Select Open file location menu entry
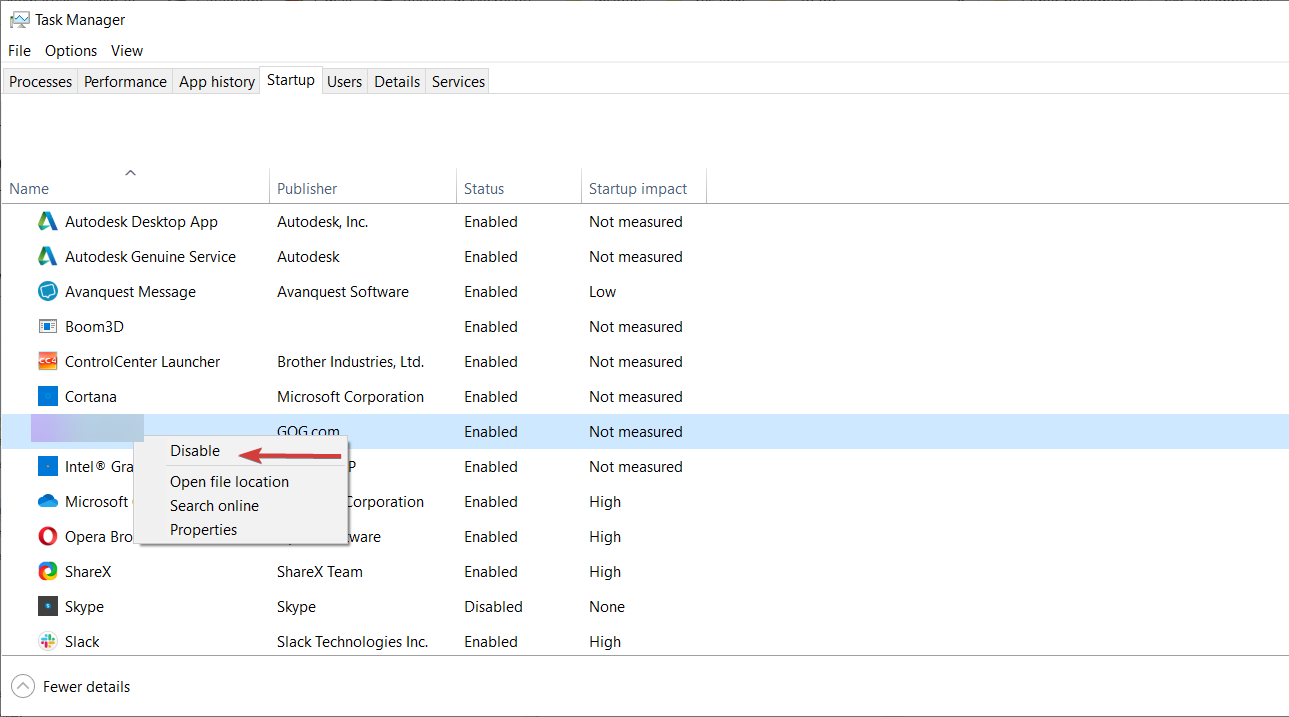This screenshot has height=717, width=1289. [x=229, y=482]
